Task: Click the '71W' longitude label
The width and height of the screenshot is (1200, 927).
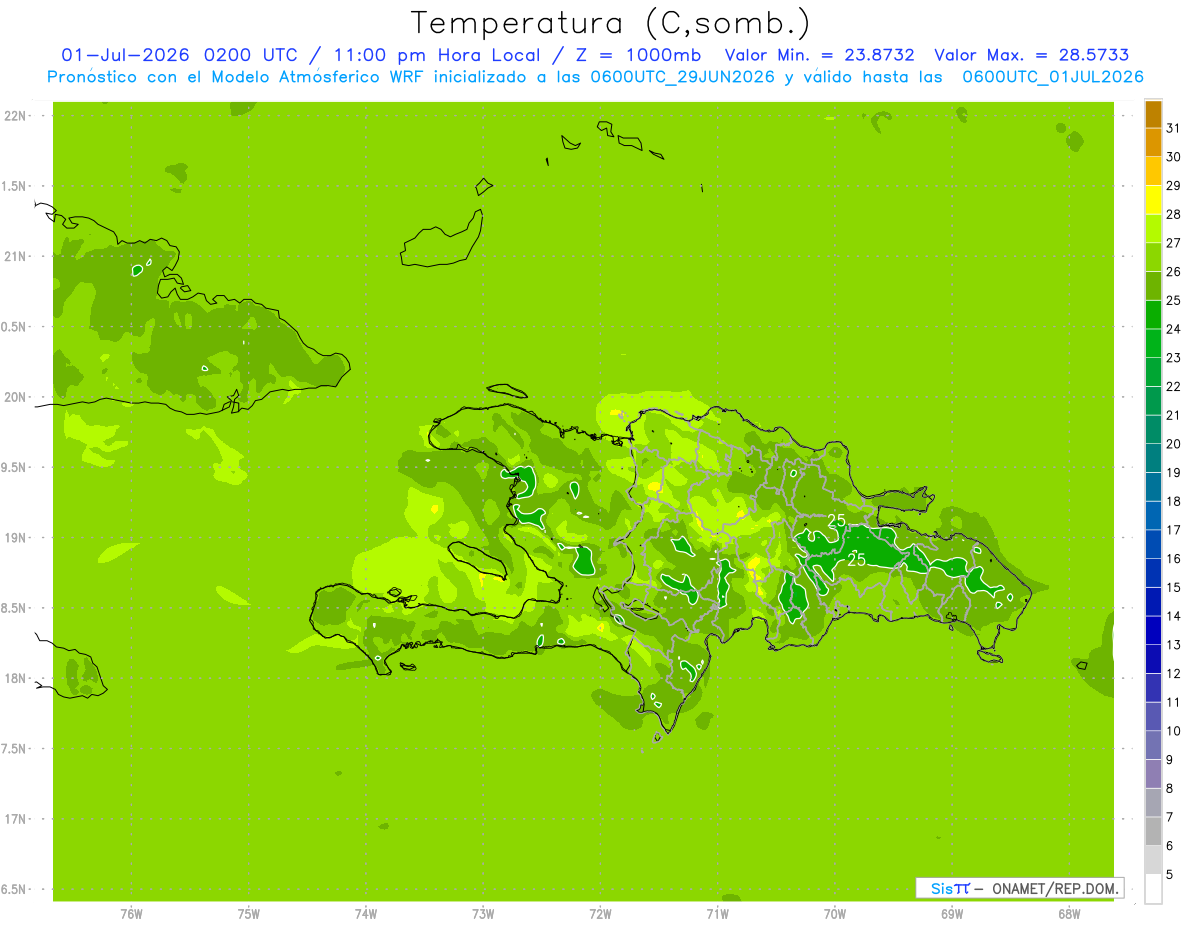Action: 717,914
